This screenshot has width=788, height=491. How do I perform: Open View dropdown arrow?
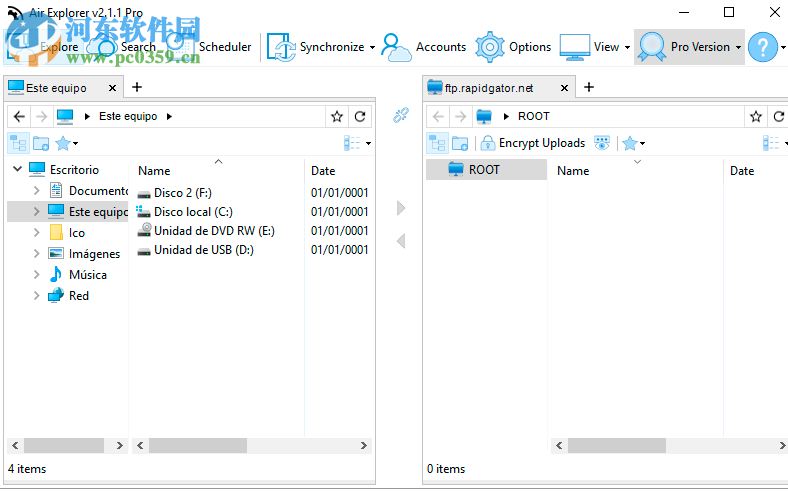click(x=627, y=47)
